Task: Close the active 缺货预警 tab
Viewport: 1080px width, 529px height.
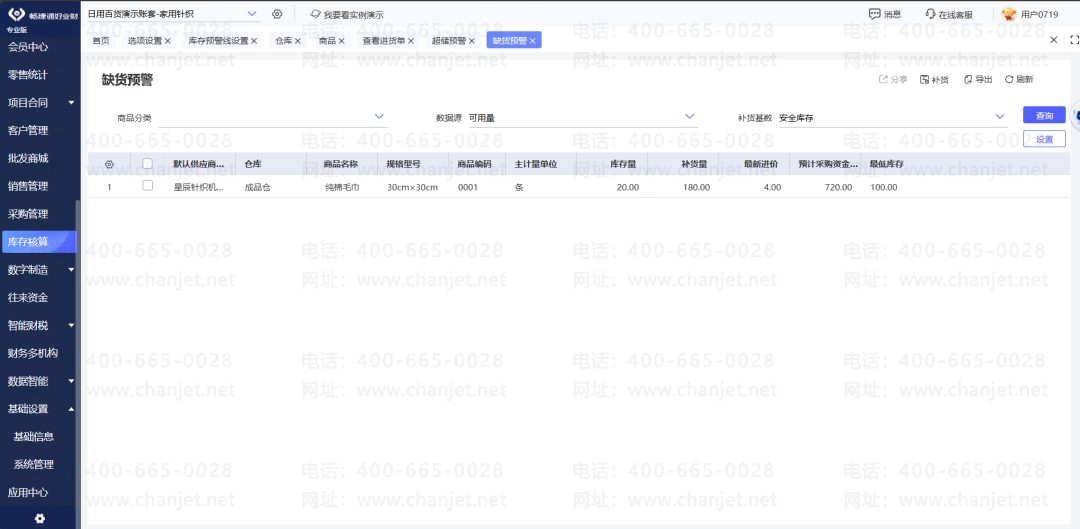Action: [x=532, y=41]
